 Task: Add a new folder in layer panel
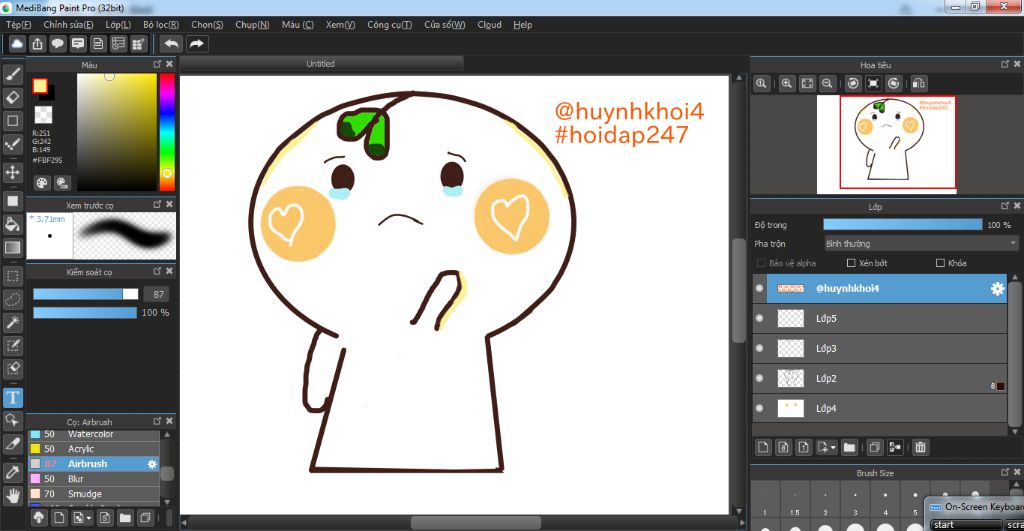[x=849, y=447]
